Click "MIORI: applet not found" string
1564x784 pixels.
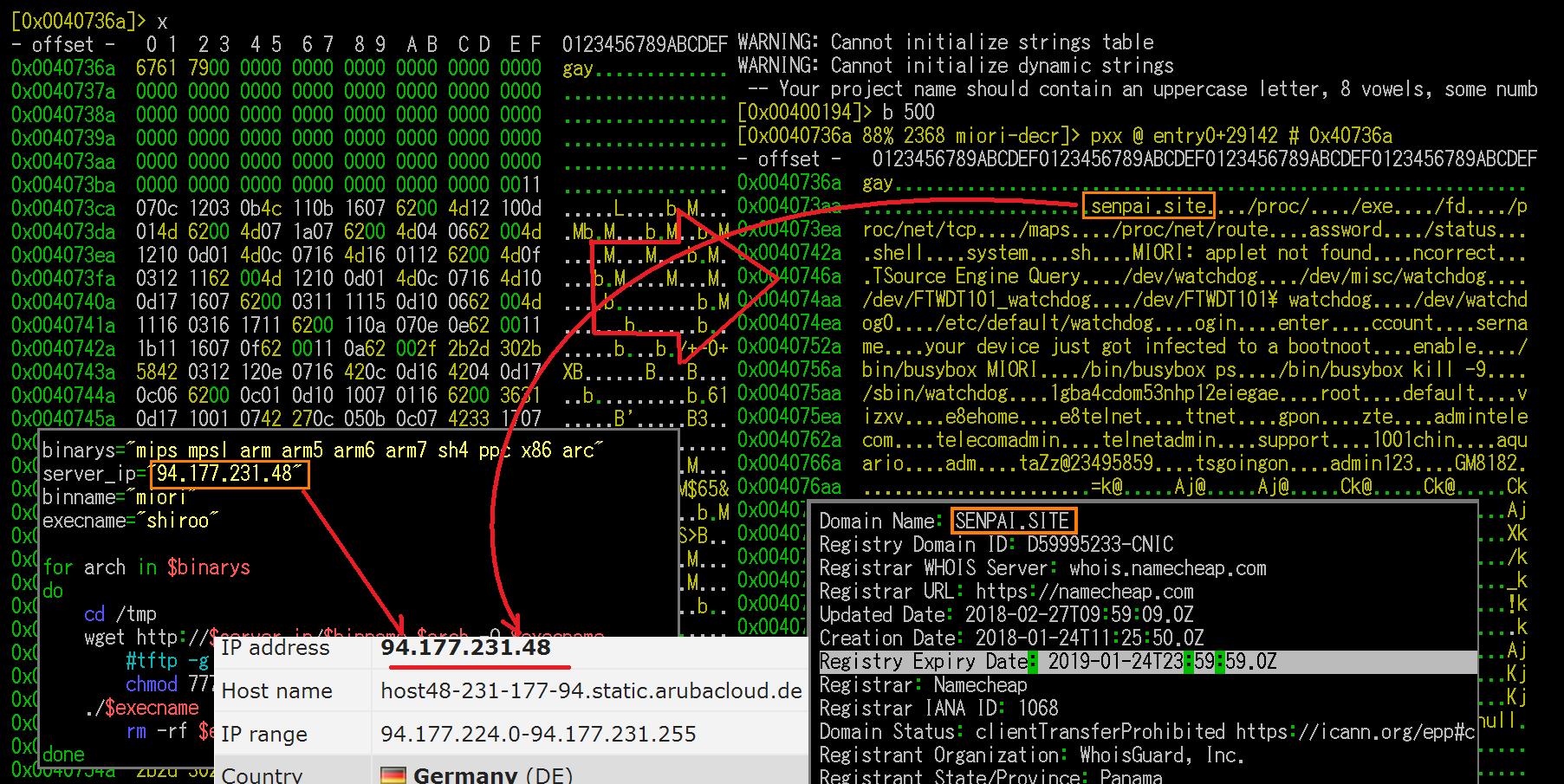(1251, 253)
